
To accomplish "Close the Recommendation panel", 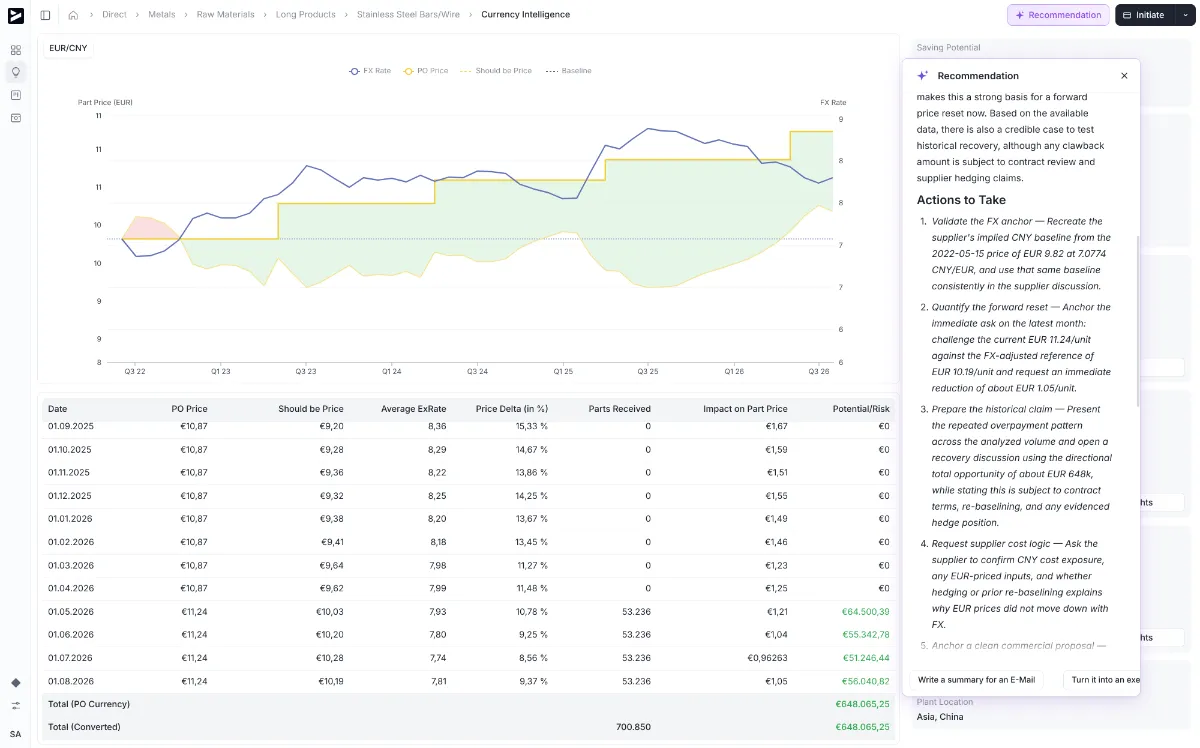I will 1124,76.
